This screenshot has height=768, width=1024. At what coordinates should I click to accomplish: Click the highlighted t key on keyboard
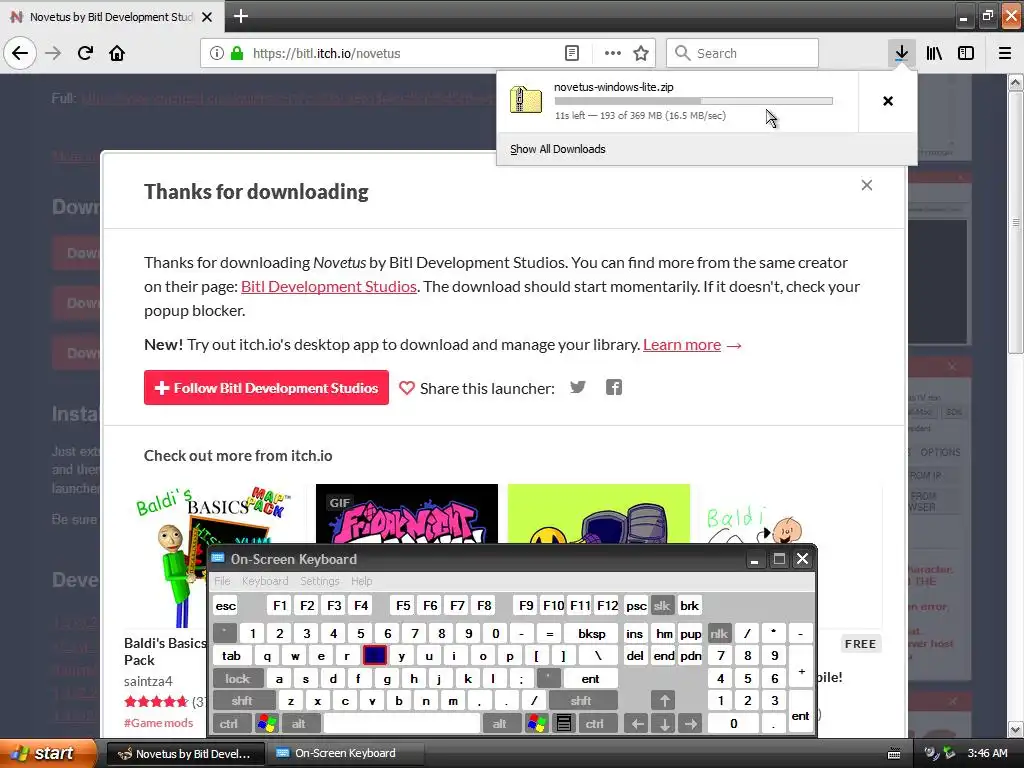374,656
